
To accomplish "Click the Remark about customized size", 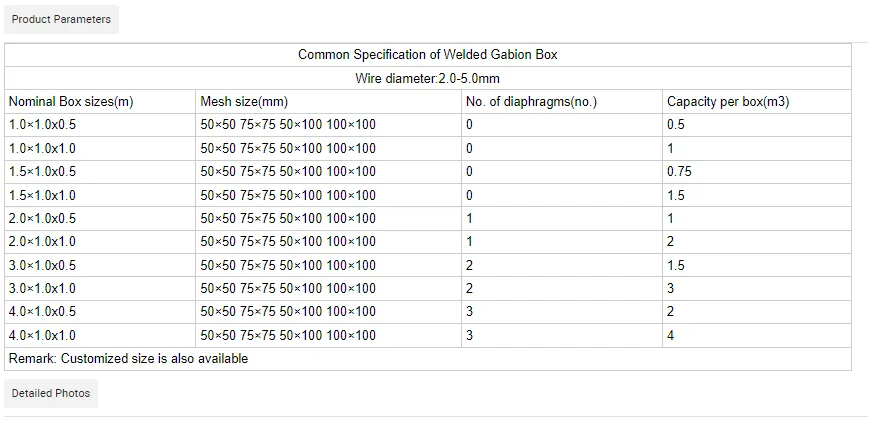I will pyautogui.click(x=128, y=359).
